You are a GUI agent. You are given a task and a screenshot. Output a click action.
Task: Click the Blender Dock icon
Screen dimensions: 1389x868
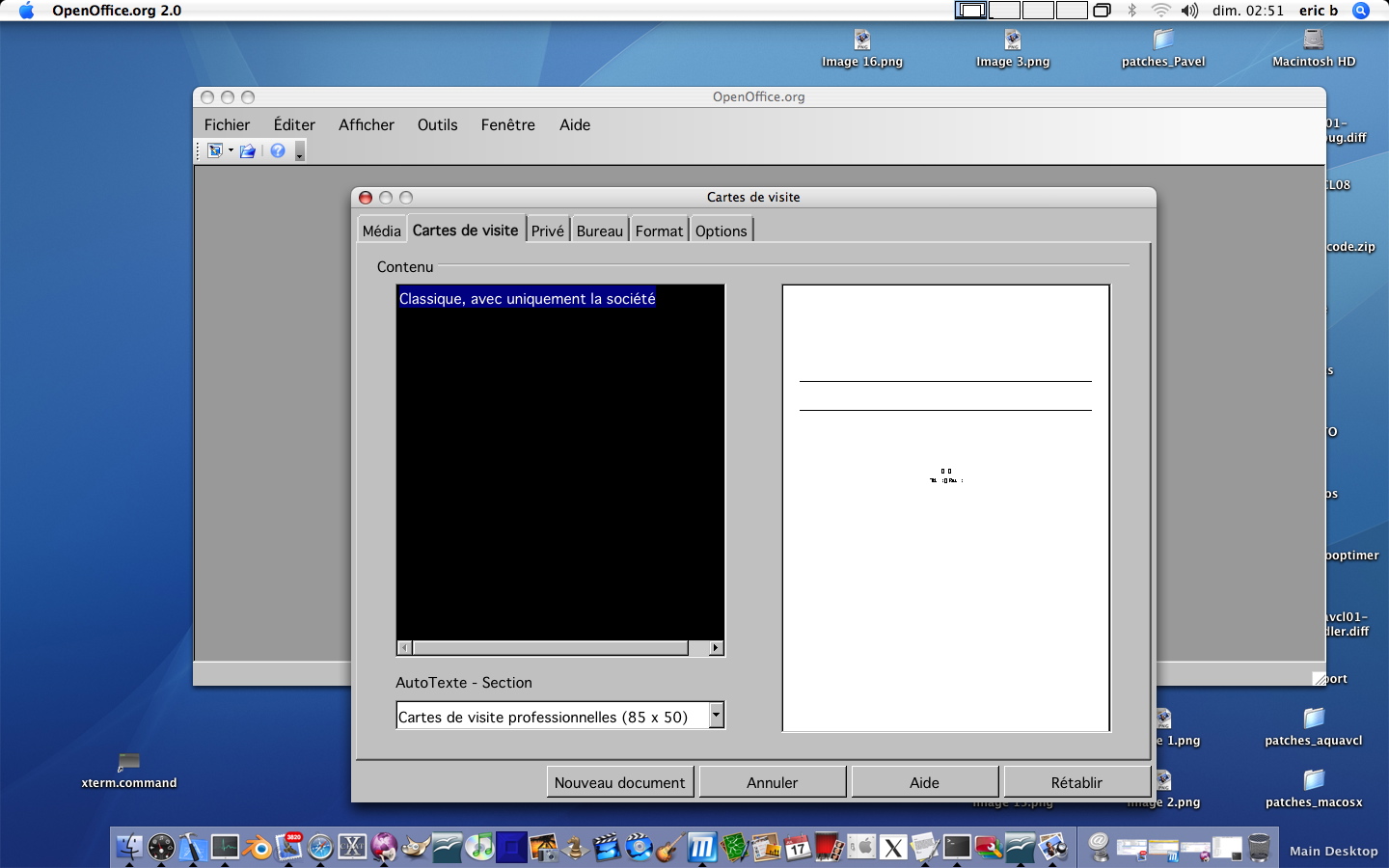258,848
